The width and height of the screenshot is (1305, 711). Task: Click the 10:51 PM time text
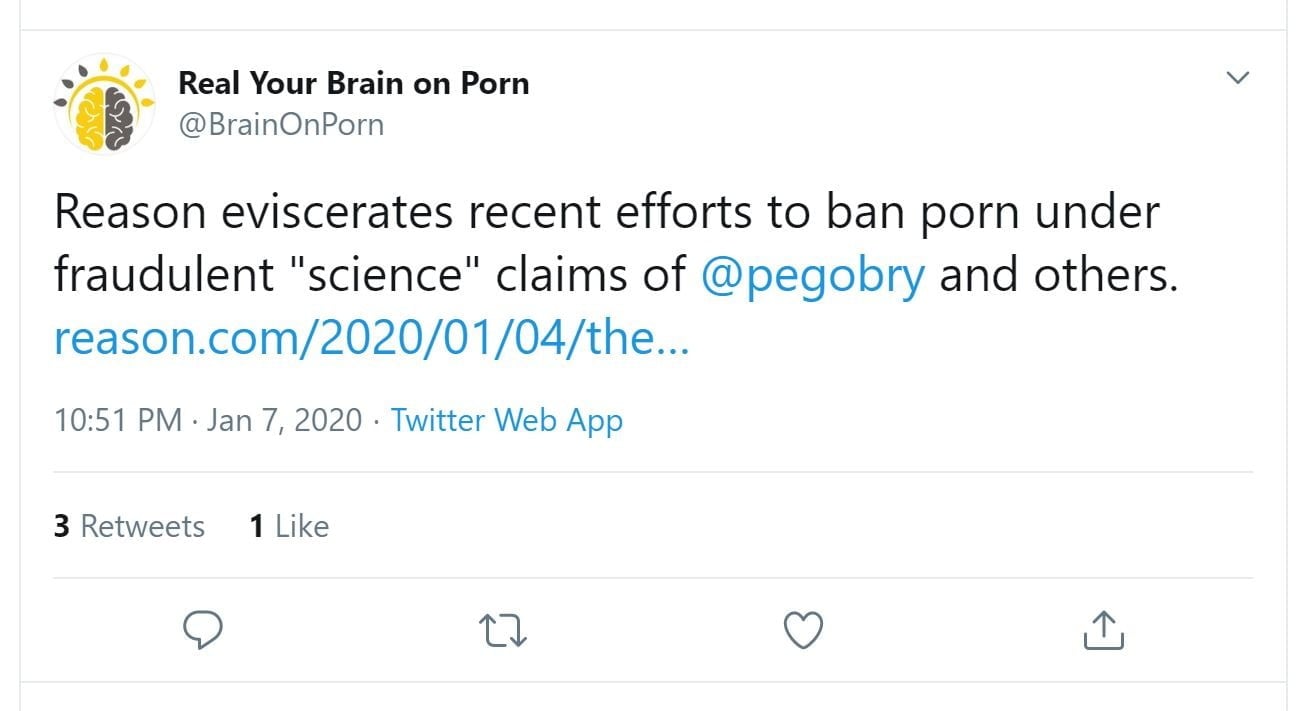(118, 420)
